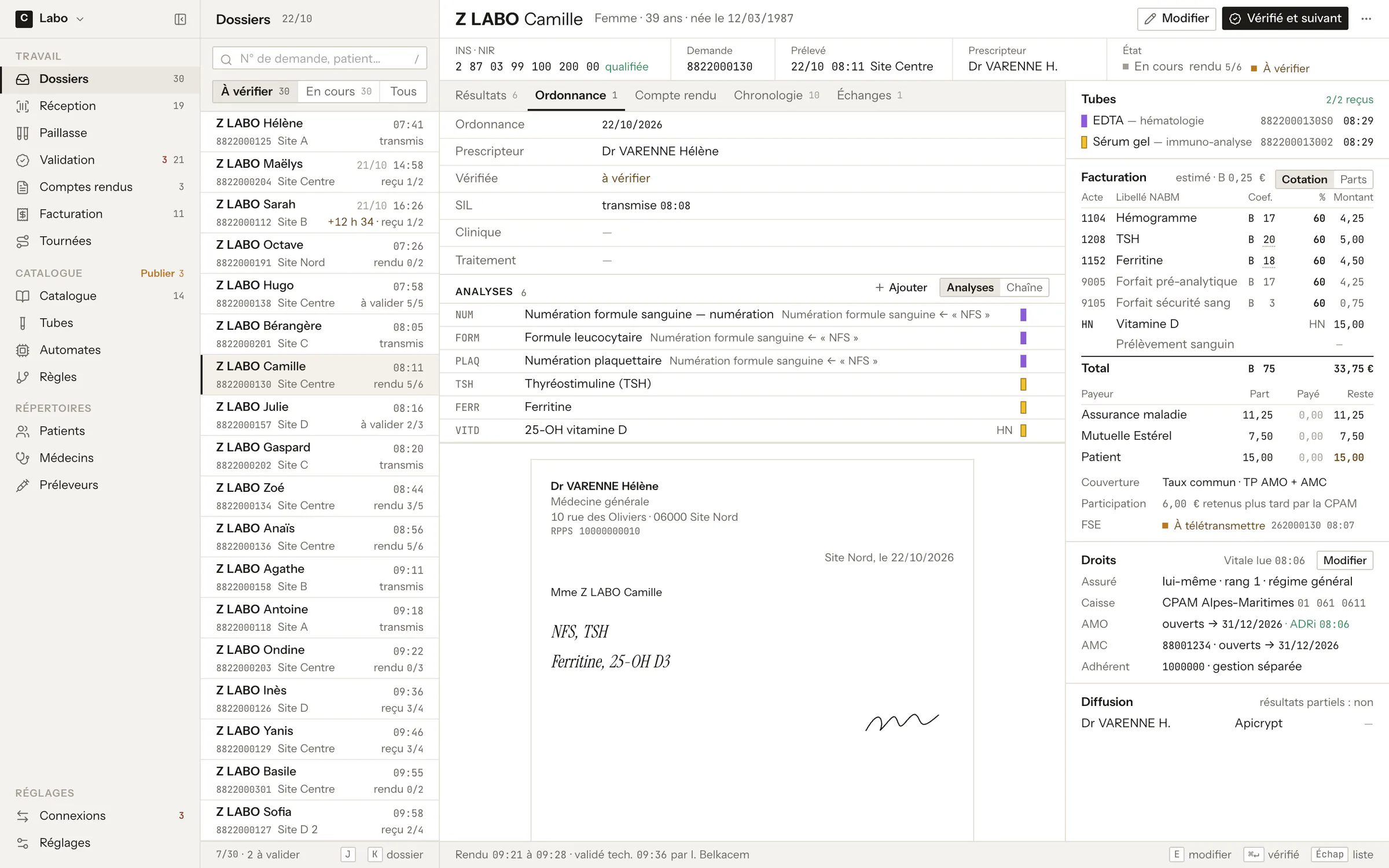Screen dimensions: 1389x868
Task: Open Facturation invoice icon
Action: pyautogui.click(x=23, y=214)
